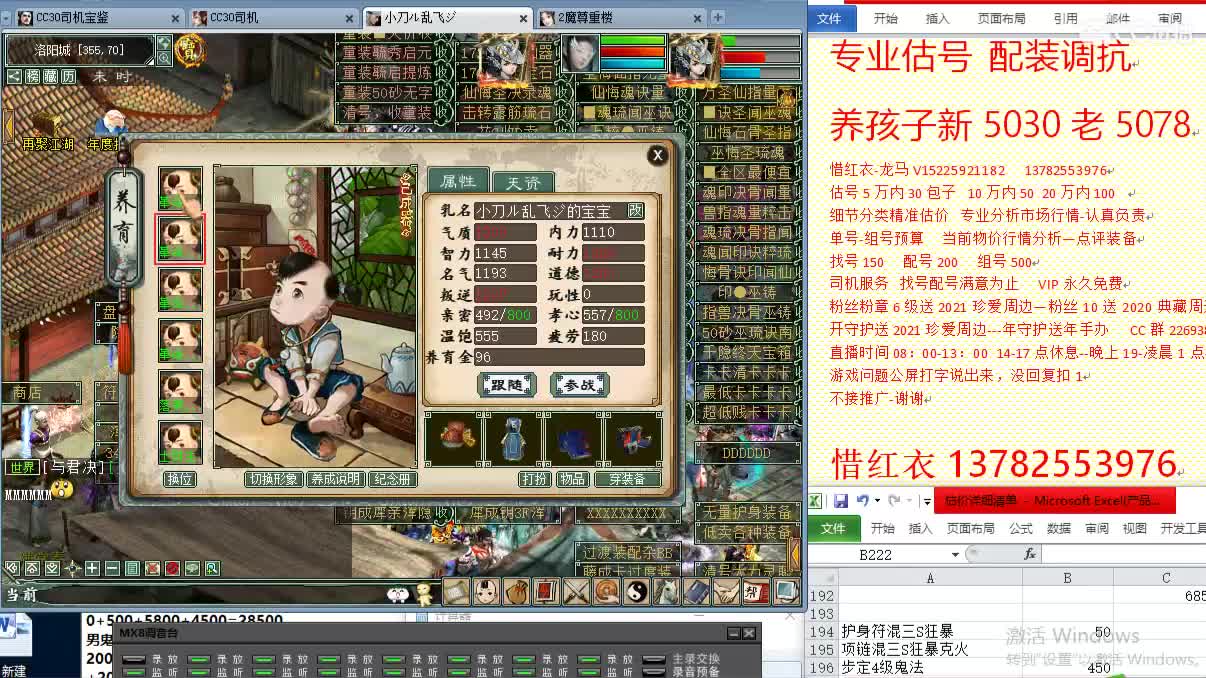Select Excel row 195 header

click(822, 650)
